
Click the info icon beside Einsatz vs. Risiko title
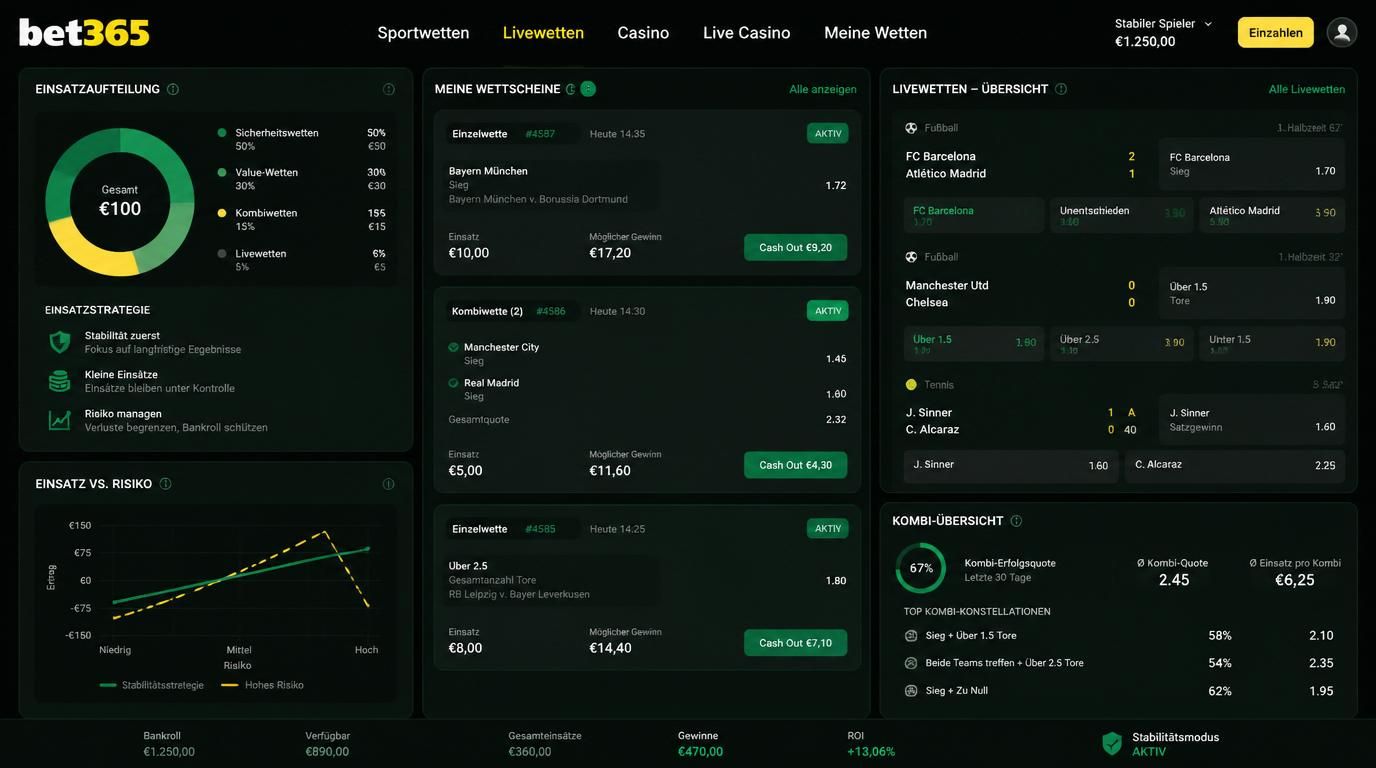(x=165, y=484)
